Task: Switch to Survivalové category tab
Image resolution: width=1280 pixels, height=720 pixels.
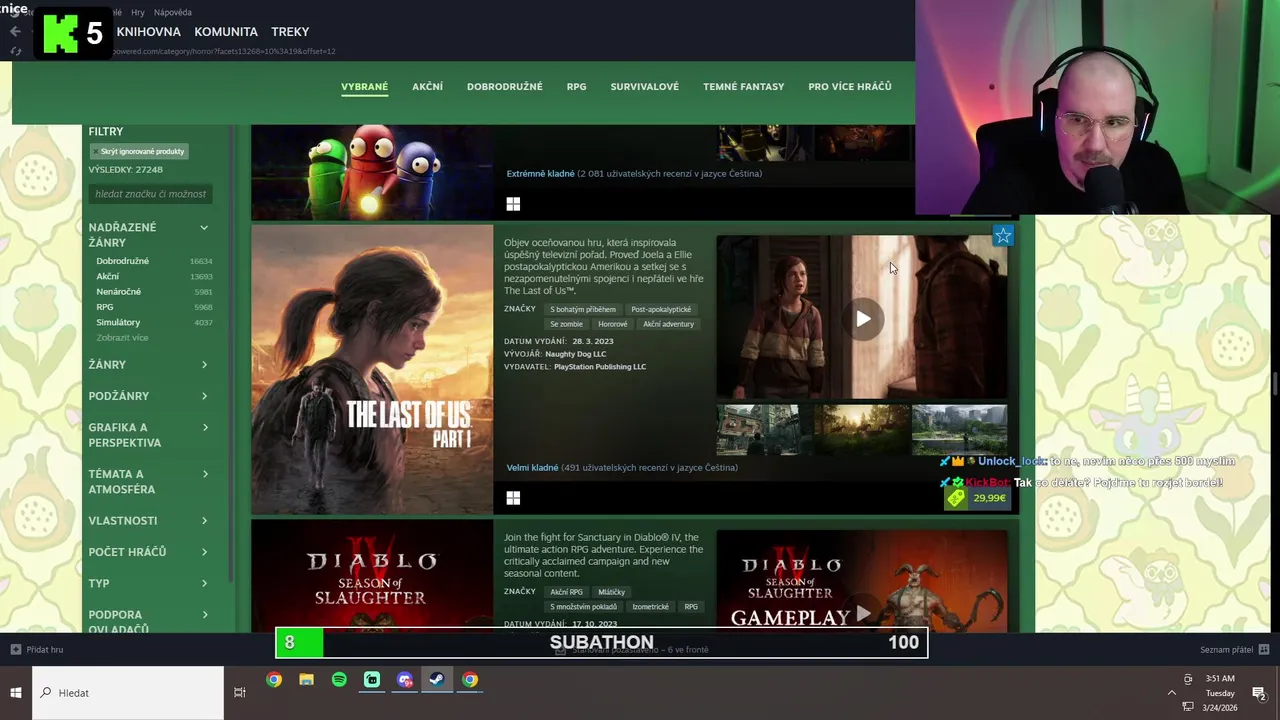Action: click(644, 87)
